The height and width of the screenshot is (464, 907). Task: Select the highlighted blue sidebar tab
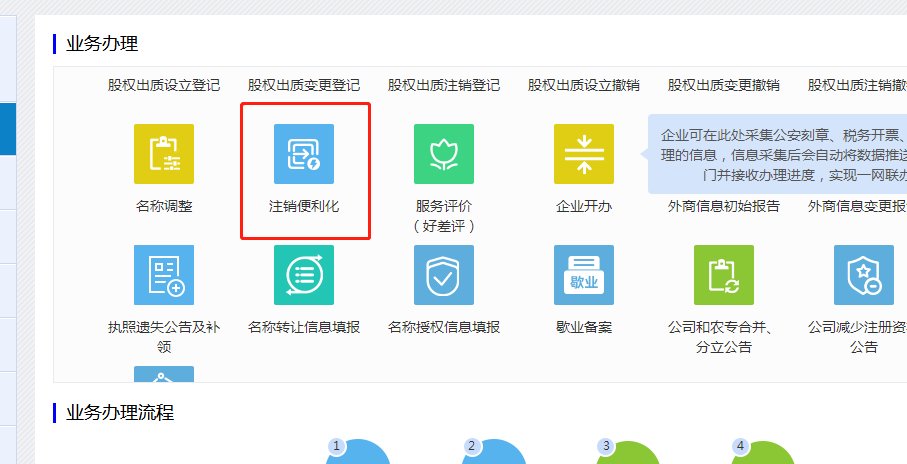(8, 129)
